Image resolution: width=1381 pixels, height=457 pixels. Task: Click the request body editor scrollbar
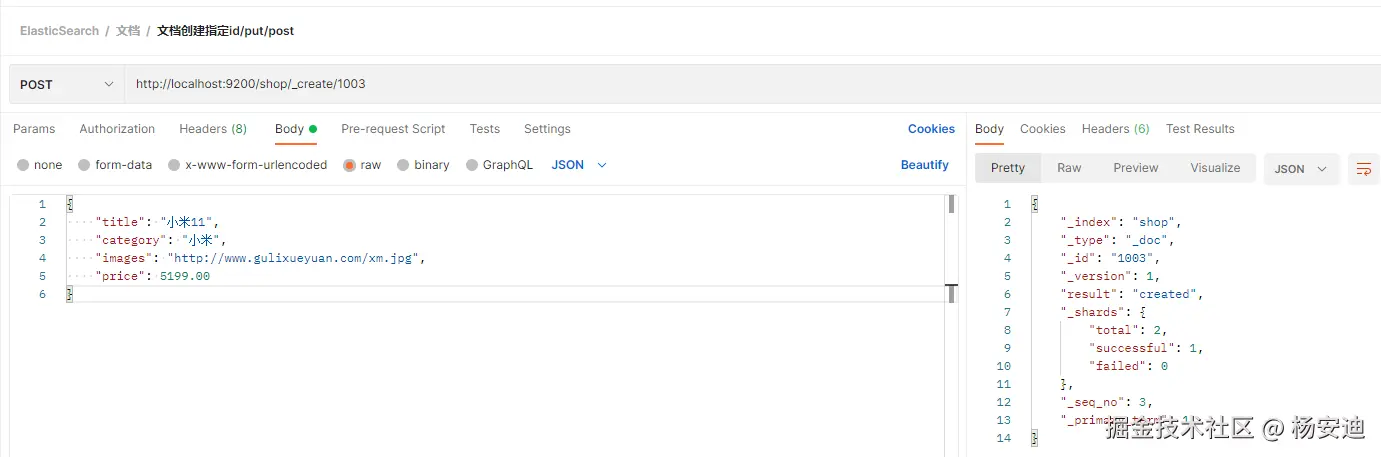point(951,204)
